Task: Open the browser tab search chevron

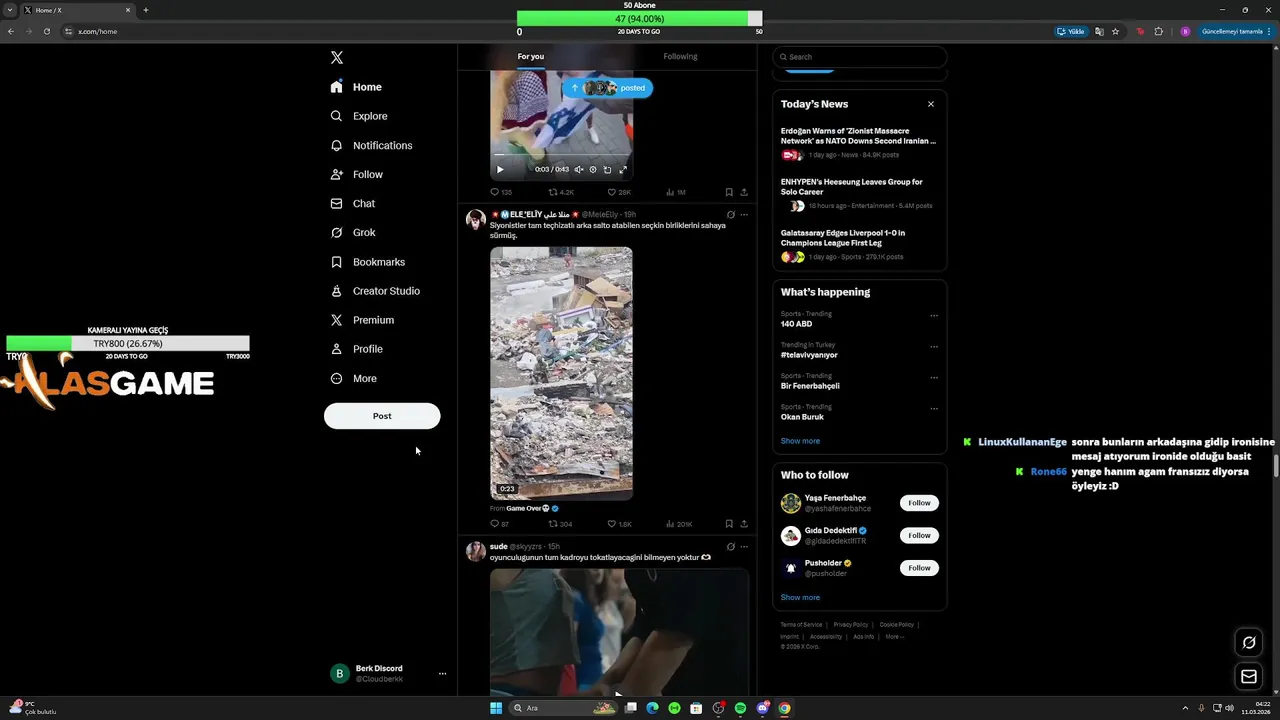Action: pos(9,10)
